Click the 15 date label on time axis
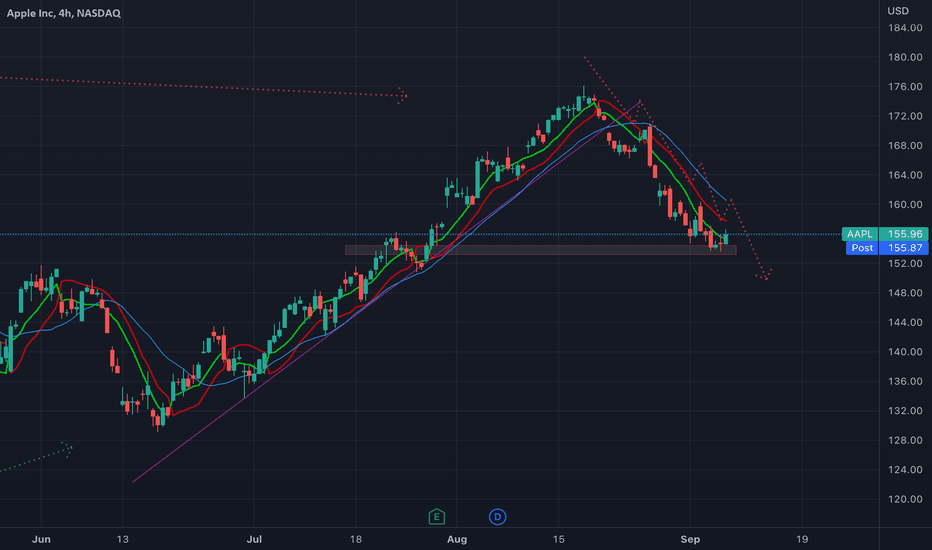 558,539
